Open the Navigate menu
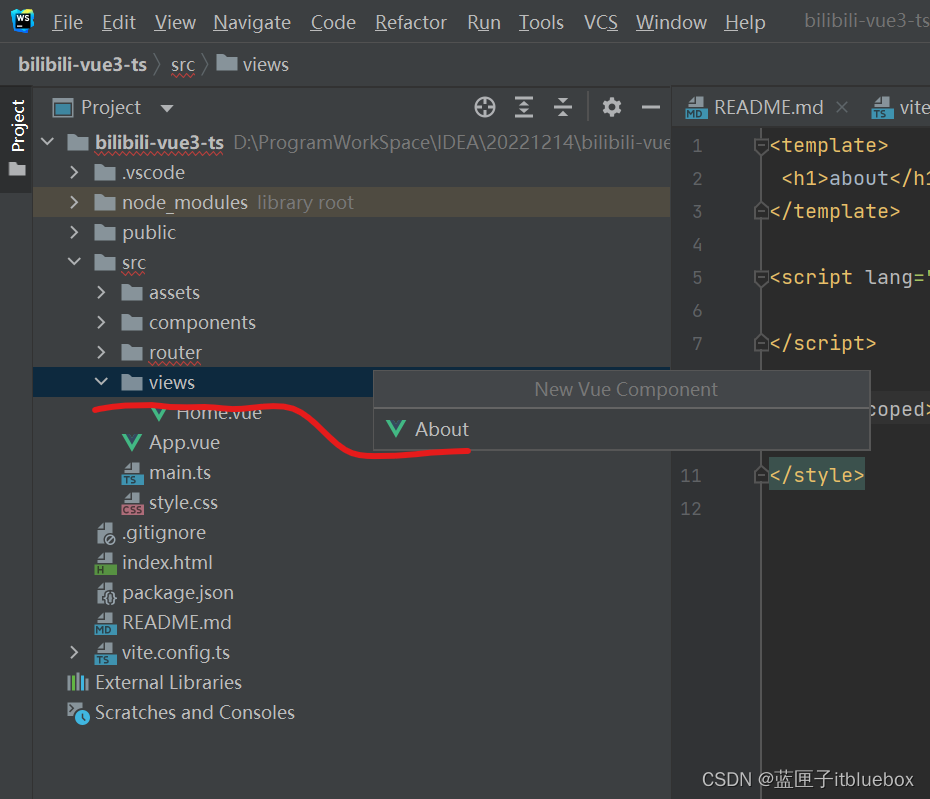The image size is (930, 799). click(x=252, y=23)
